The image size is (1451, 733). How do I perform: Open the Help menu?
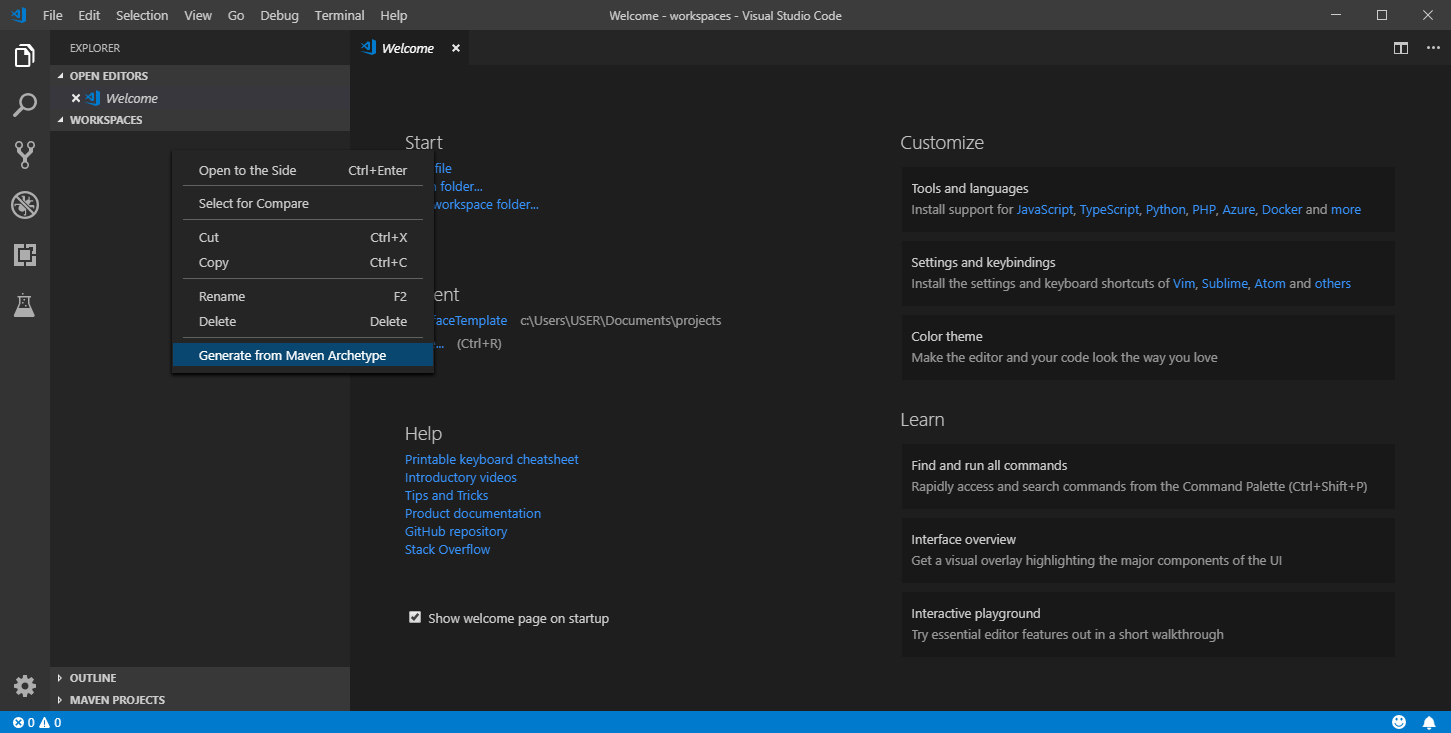pos(394,15)
